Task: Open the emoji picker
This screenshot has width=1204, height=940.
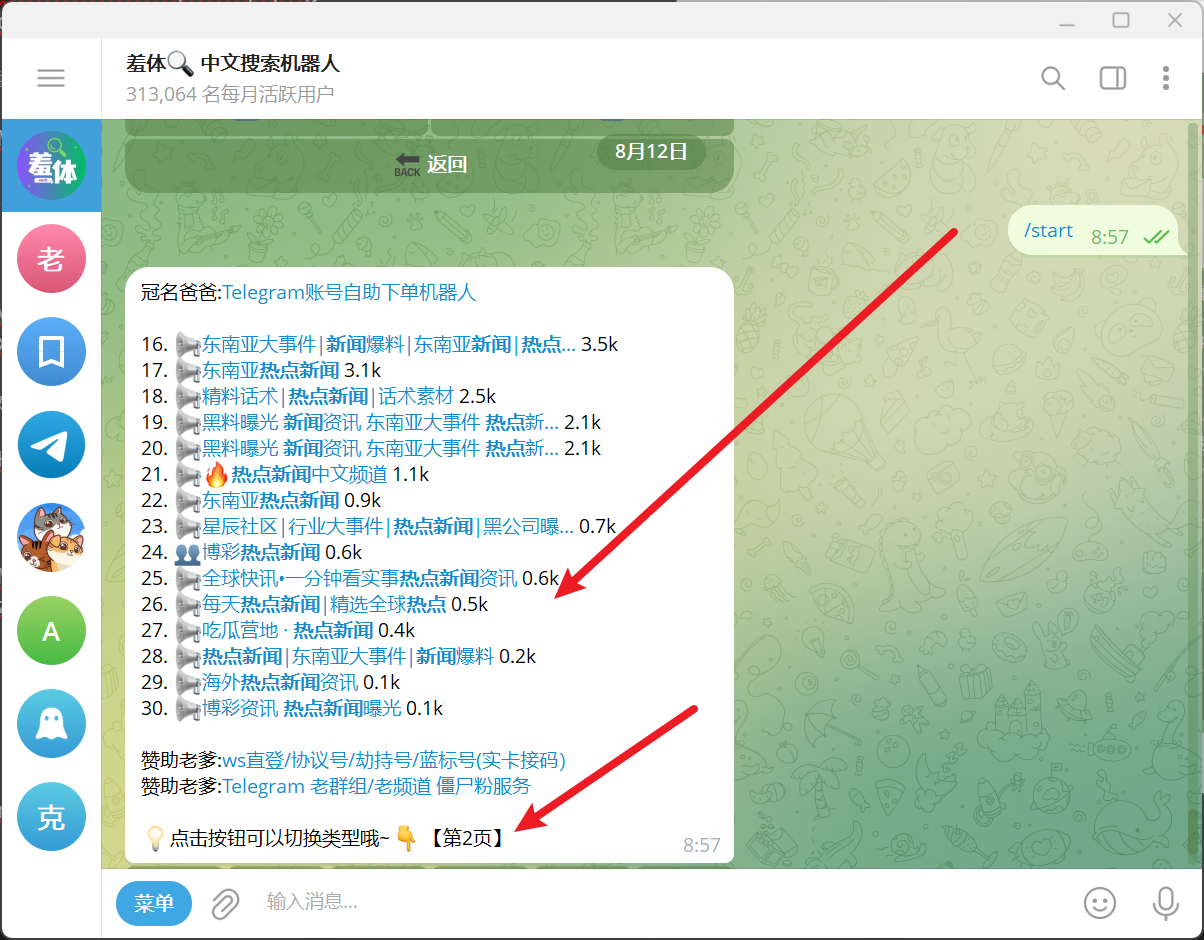Action: 1099,903
